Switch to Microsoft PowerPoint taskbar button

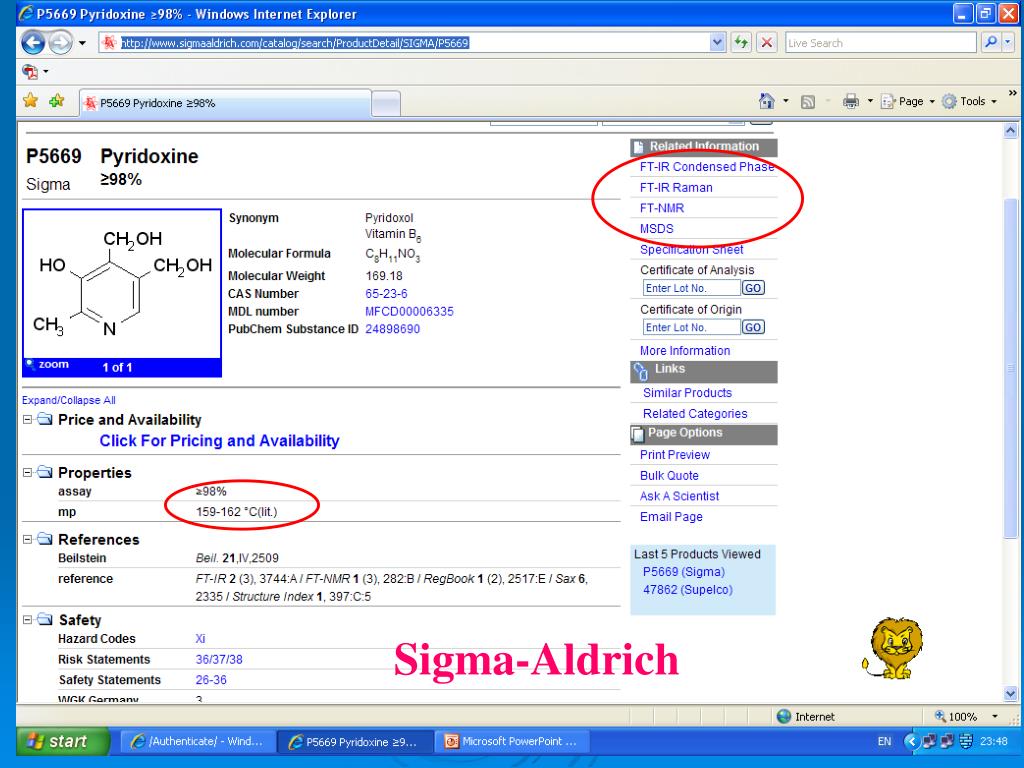click(512, 741)
